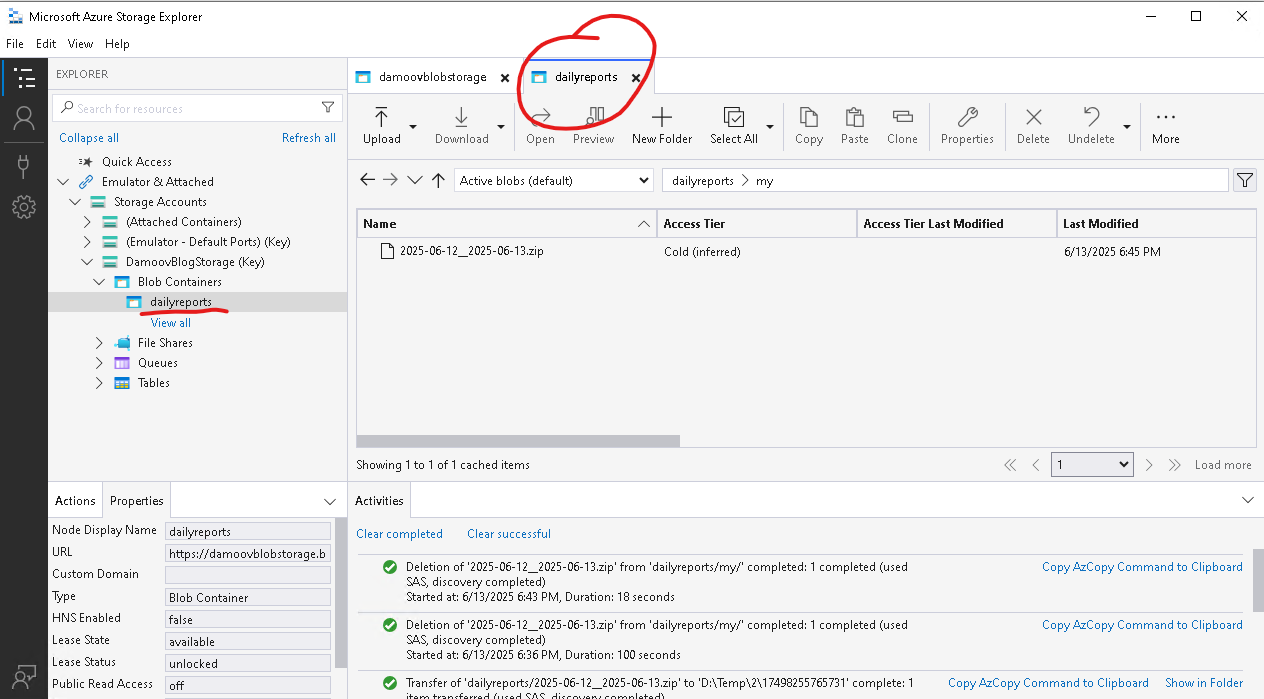Viewport: 1264px width, 699px height.
Task: Open the Settings gear in sidebar
Action: pos(24,207)
